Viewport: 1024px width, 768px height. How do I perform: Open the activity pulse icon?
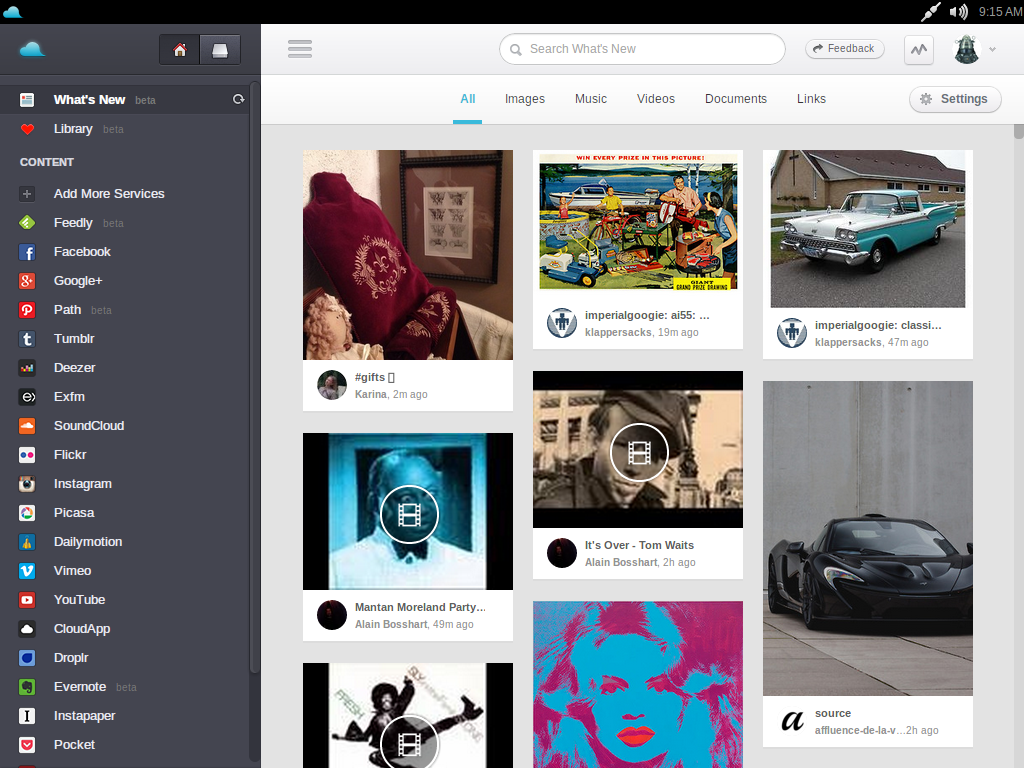pos(919,49)
